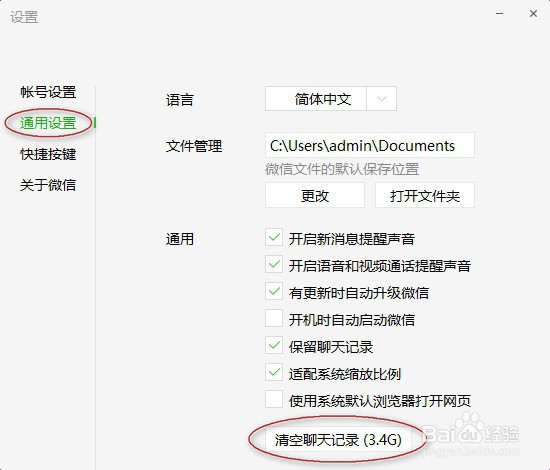The height and width of the screenshot is (470, 550).
Task: Enable 使用系统默认浏览器打开网页 checkbox
Action: click(x=274, y=399)
